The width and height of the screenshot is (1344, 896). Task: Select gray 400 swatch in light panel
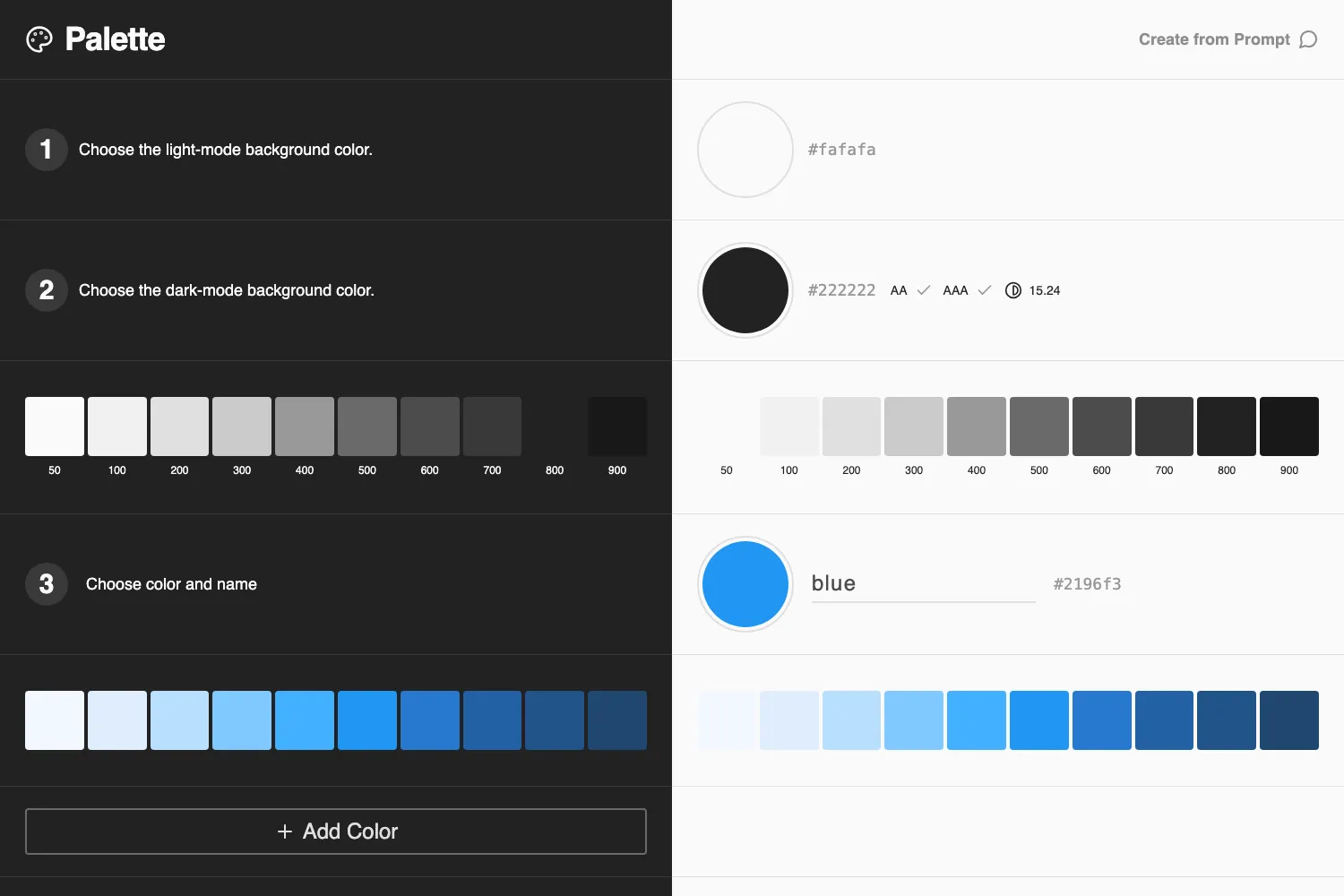point(977,426)
